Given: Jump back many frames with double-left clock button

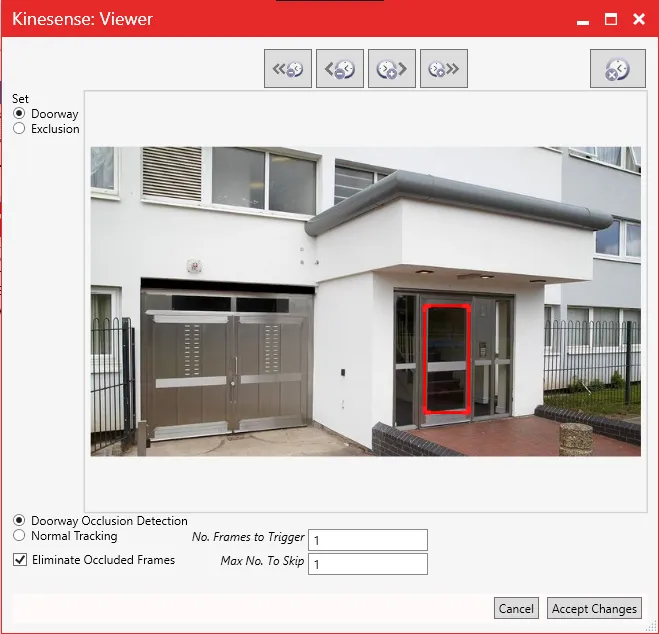Looking at the screenshot, I should click(288, 68).
